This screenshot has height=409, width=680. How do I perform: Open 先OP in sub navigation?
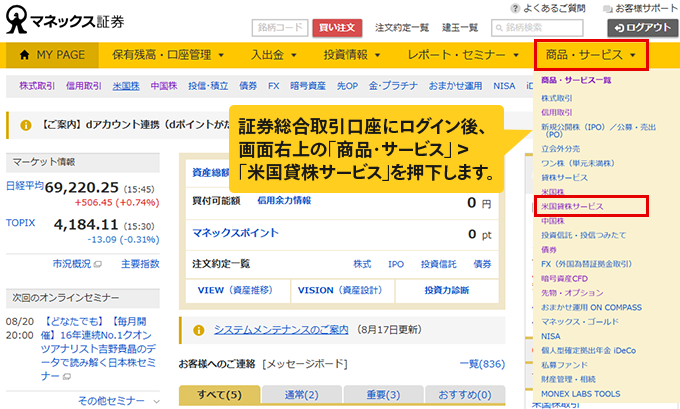pos(347,86)
